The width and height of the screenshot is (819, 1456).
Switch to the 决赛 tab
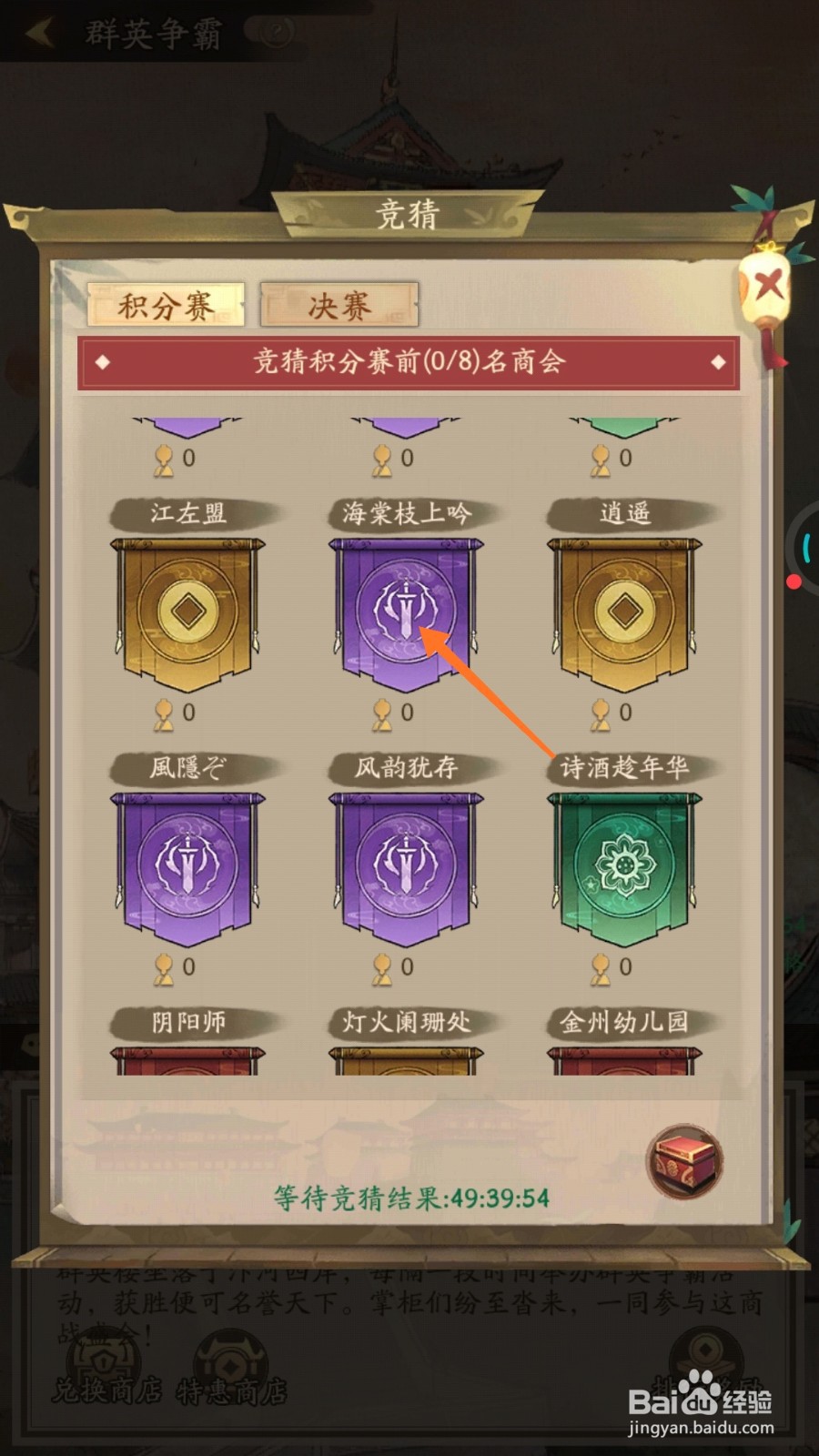click(x=339, y=305)
